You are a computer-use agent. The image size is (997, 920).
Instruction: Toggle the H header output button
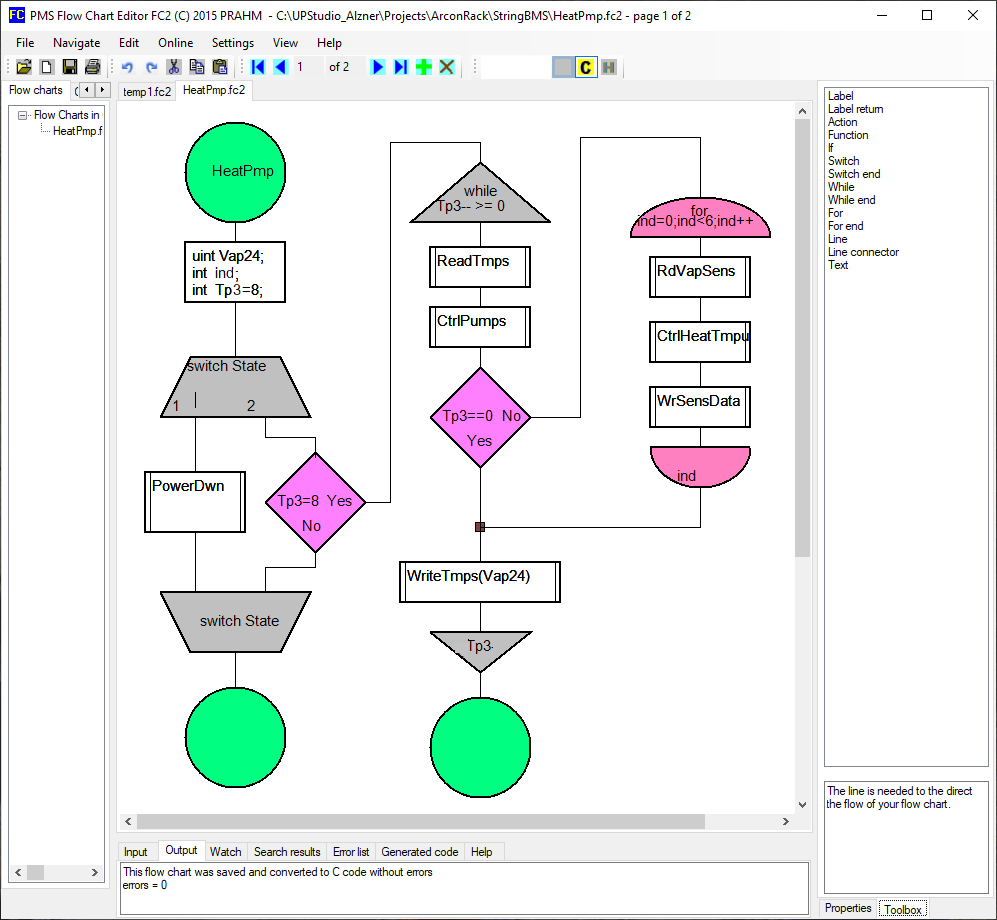607,66
